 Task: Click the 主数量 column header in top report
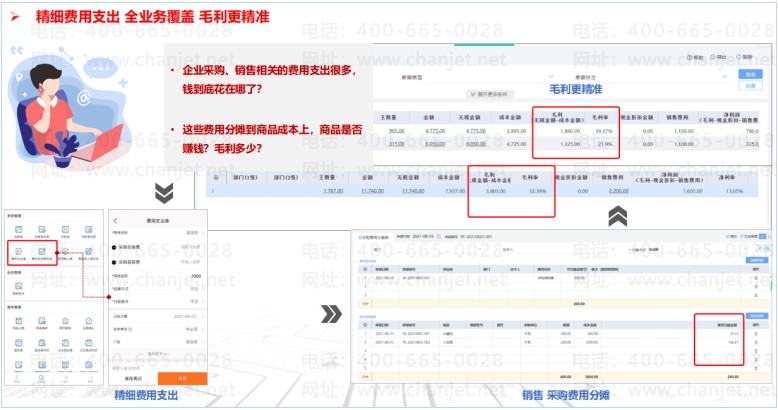tap(389, 118)
